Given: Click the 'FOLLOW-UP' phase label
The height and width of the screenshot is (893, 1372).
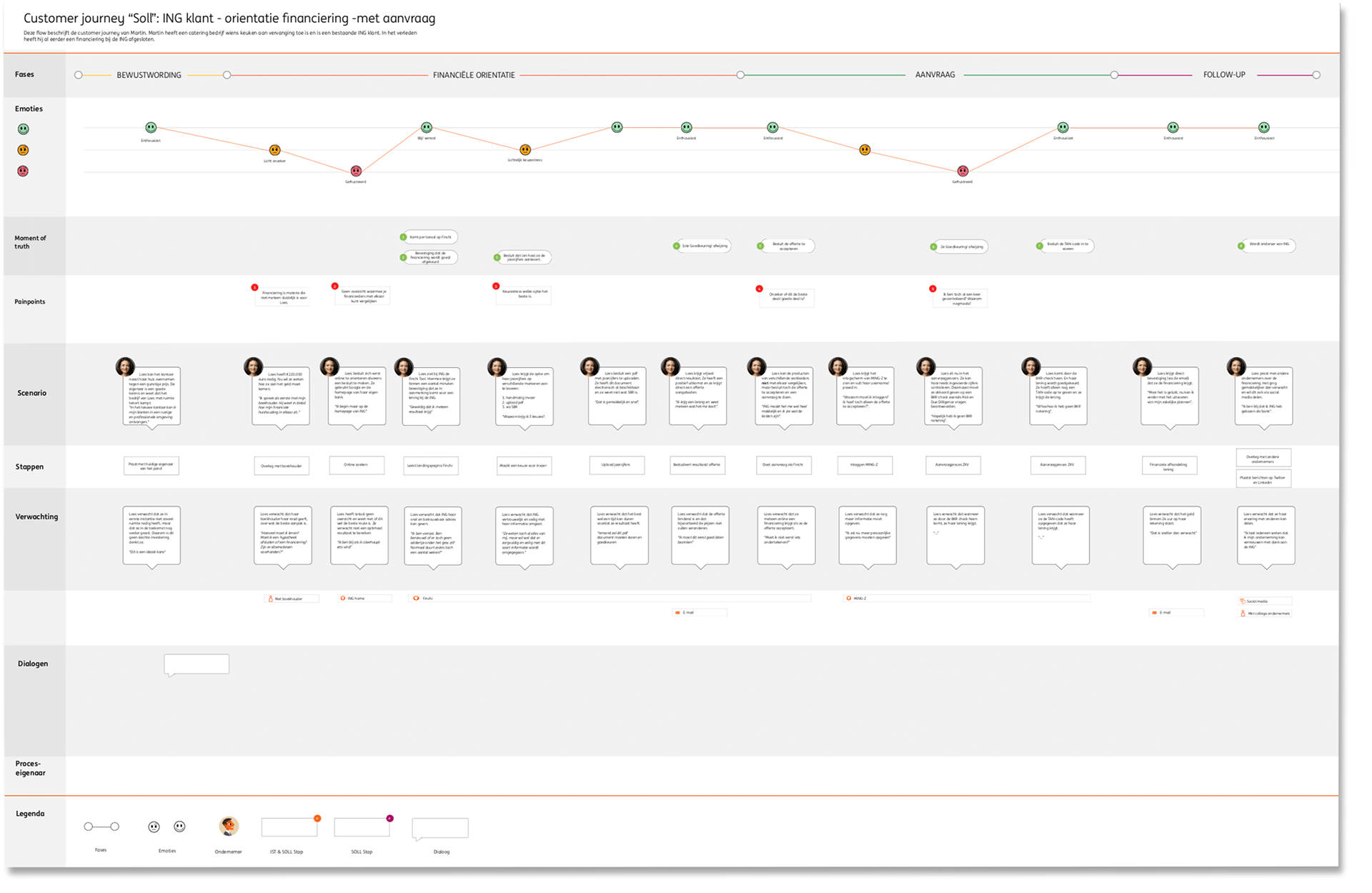Looking at the screenshot, I should (x=1224, y=75).
